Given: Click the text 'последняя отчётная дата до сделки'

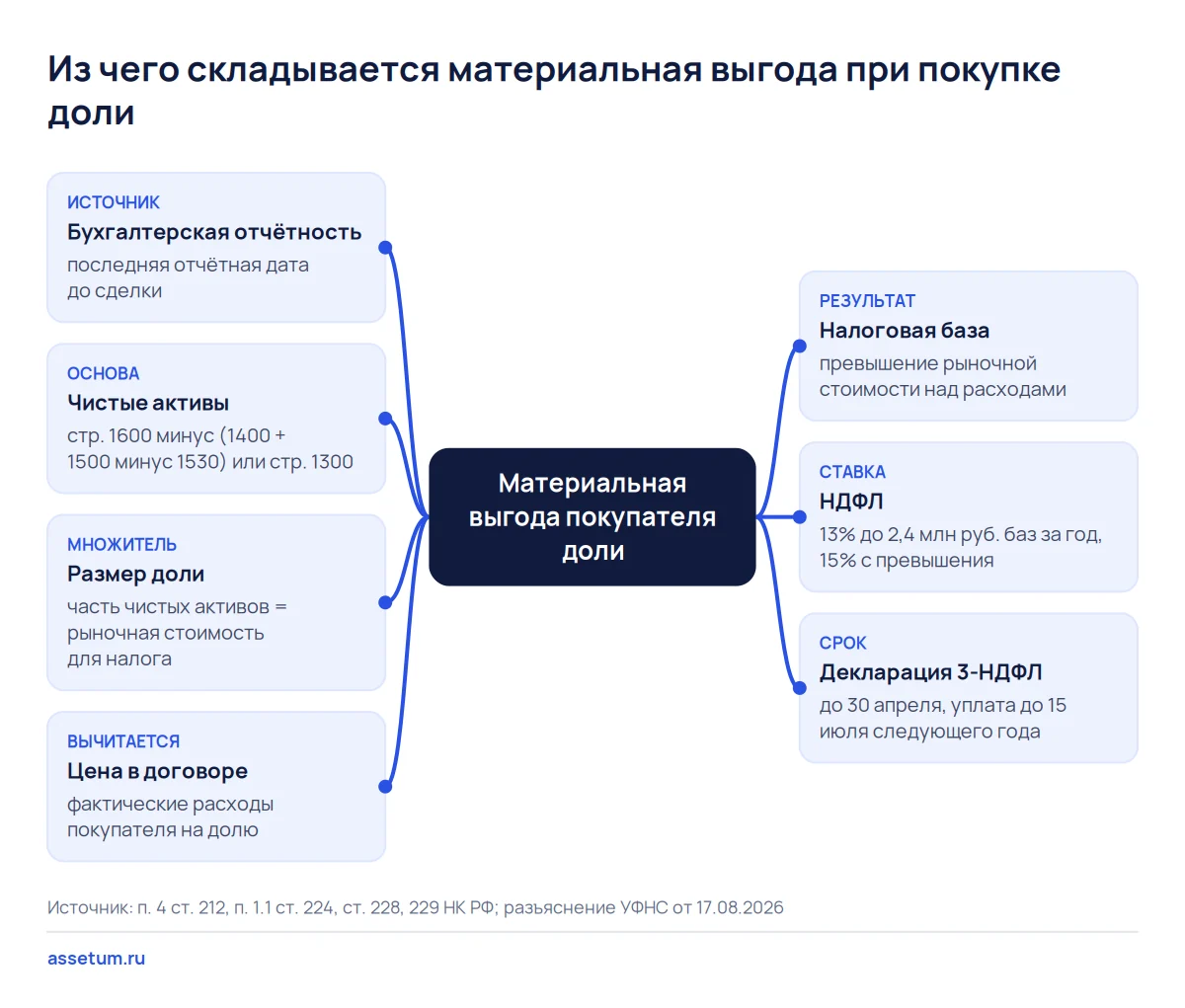Looking at the screenshot, I should tap(188, 277).
